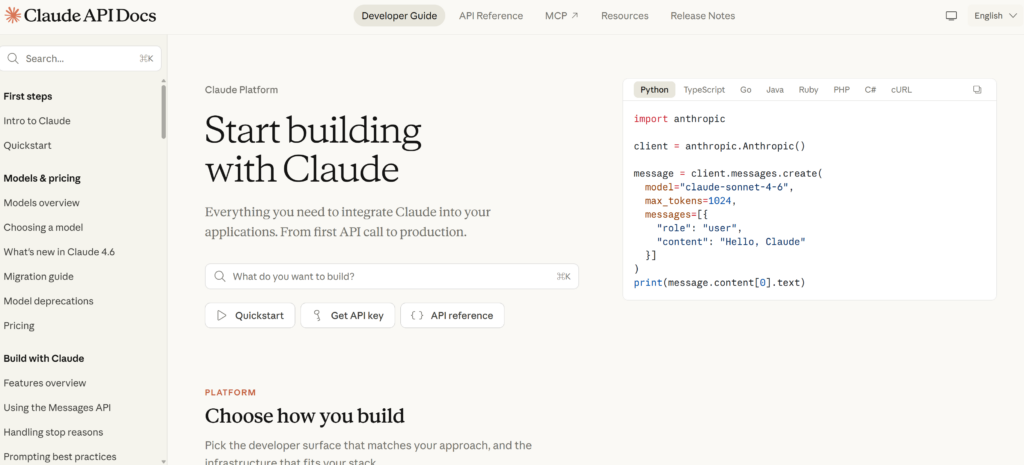
Task: Click the First steps section heading
Action: (x=28, y=97)
